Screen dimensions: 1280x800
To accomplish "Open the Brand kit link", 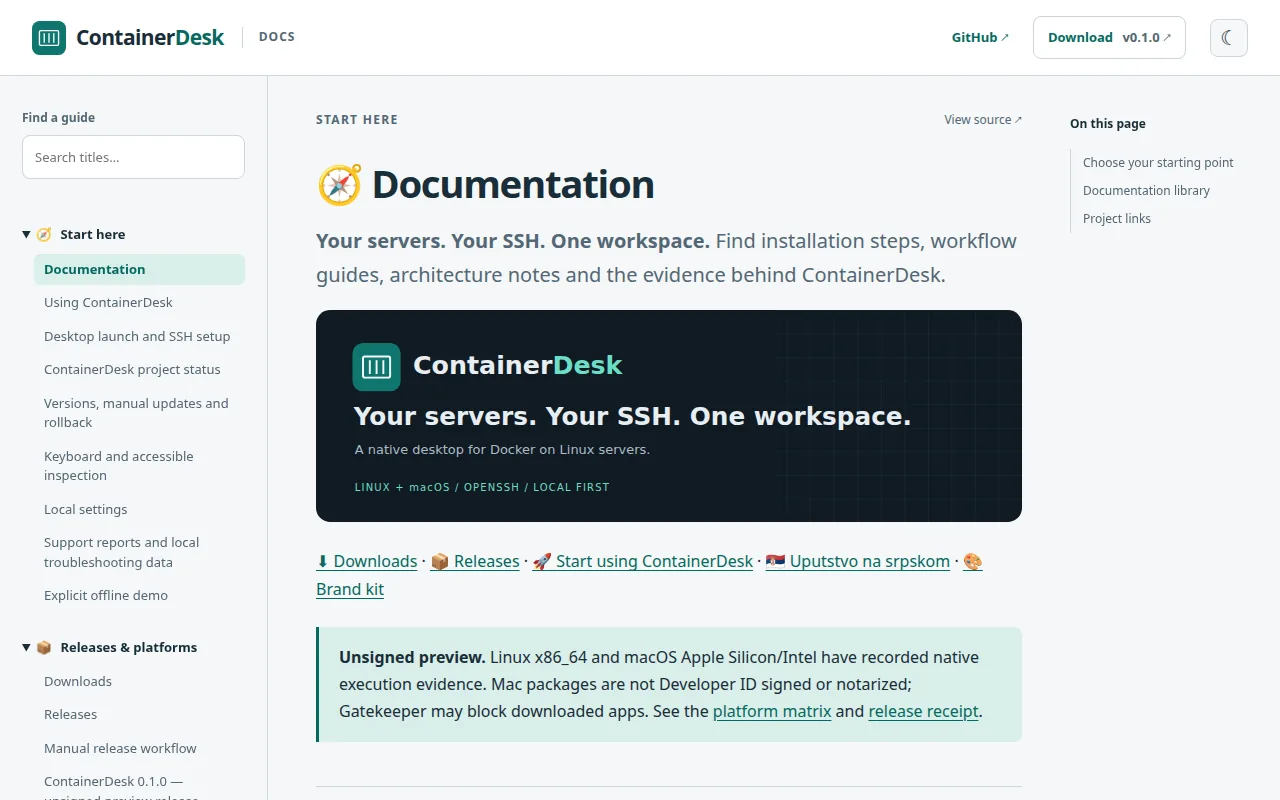I will pos(350,590).
